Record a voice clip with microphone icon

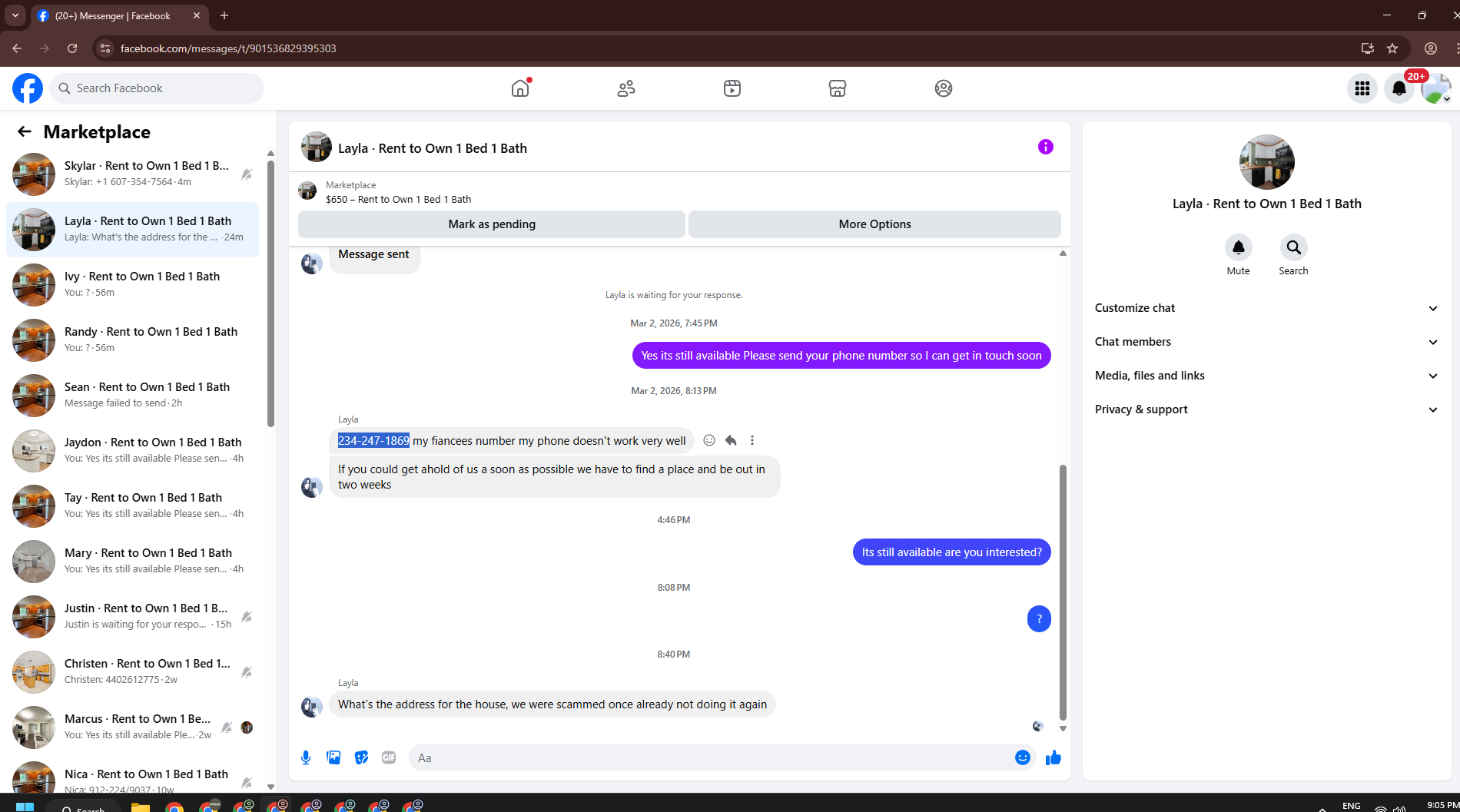306,757
